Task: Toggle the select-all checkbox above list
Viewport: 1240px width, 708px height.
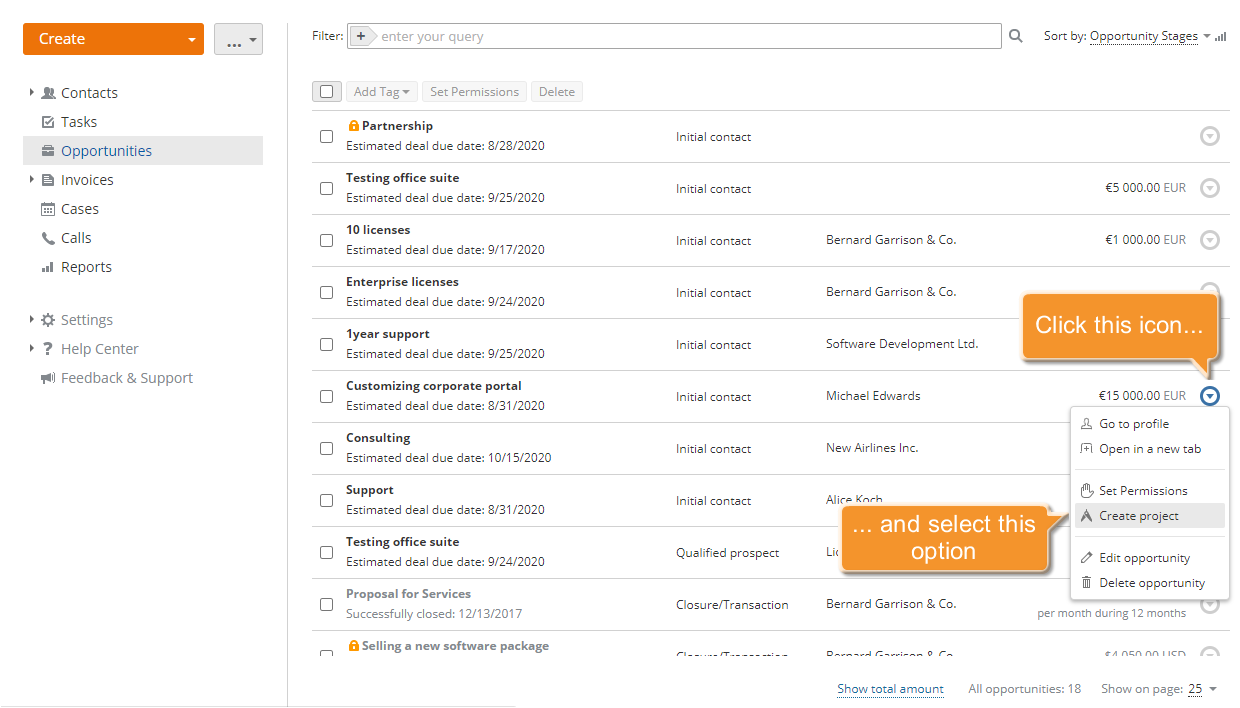Action: pos(327,92)
